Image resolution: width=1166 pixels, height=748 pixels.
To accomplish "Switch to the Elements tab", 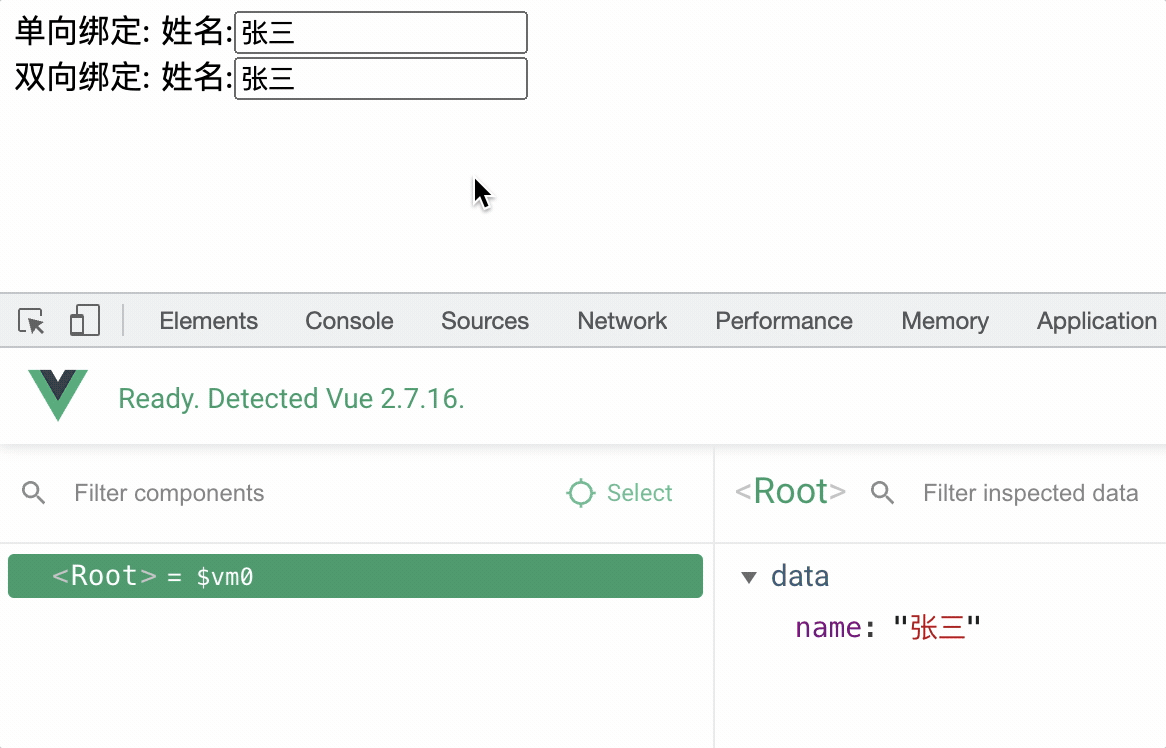I will pyautogui.click(x=208, y=321).
